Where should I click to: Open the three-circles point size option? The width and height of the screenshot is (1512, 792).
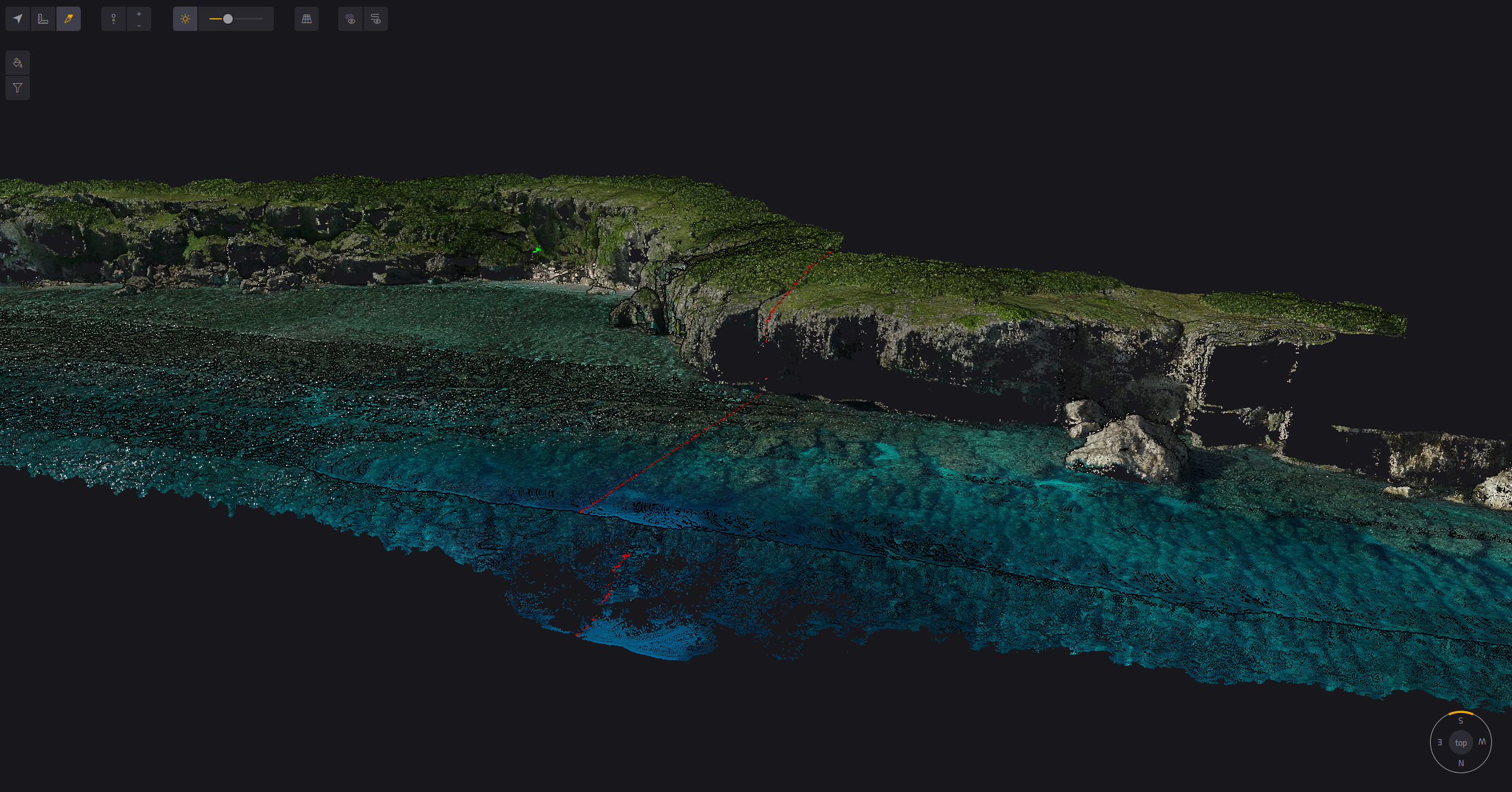point(114,19)
